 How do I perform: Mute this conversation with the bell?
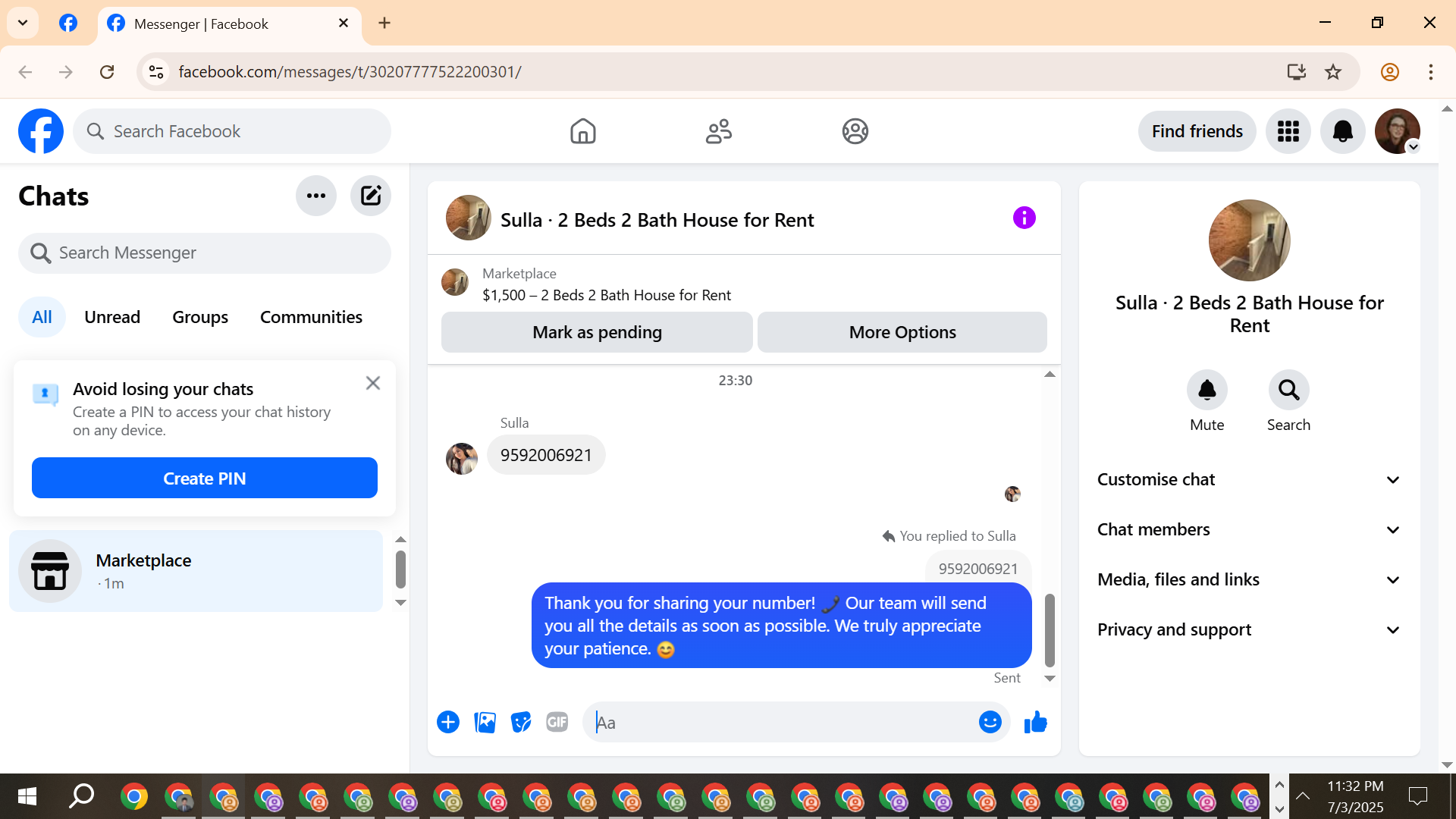pos(1207,391)
